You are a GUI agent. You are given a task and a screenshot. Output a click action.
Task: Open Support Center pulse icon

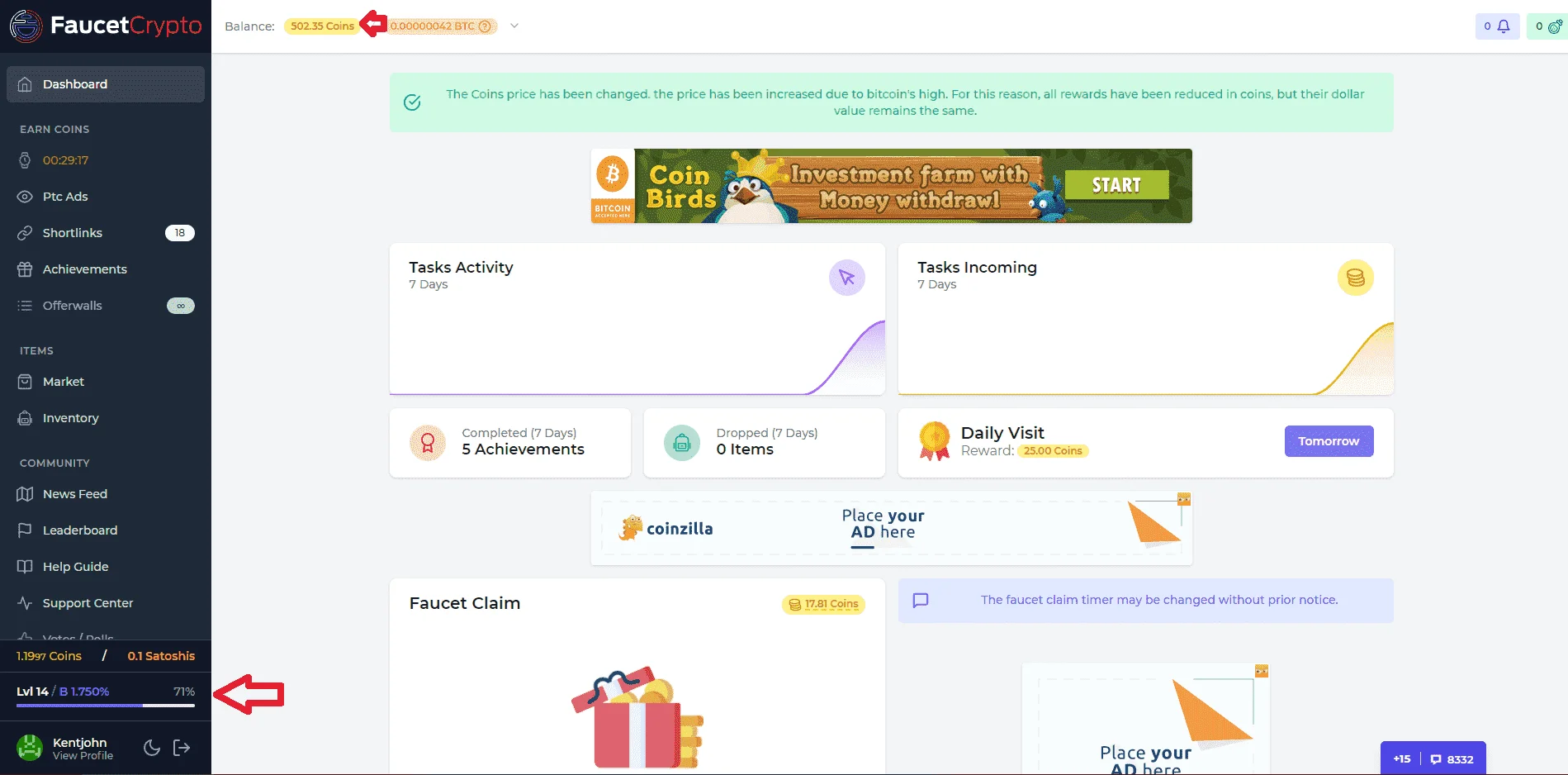25,603
